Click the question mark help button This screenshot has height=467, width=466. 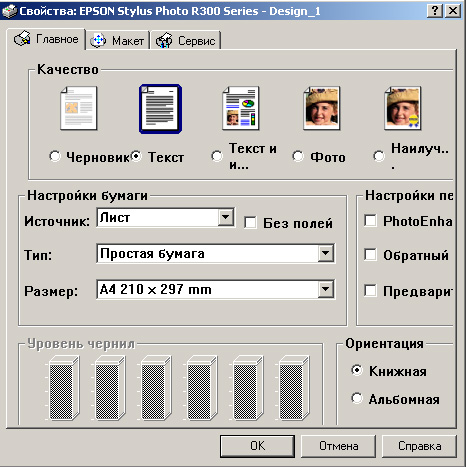point(435,11)
